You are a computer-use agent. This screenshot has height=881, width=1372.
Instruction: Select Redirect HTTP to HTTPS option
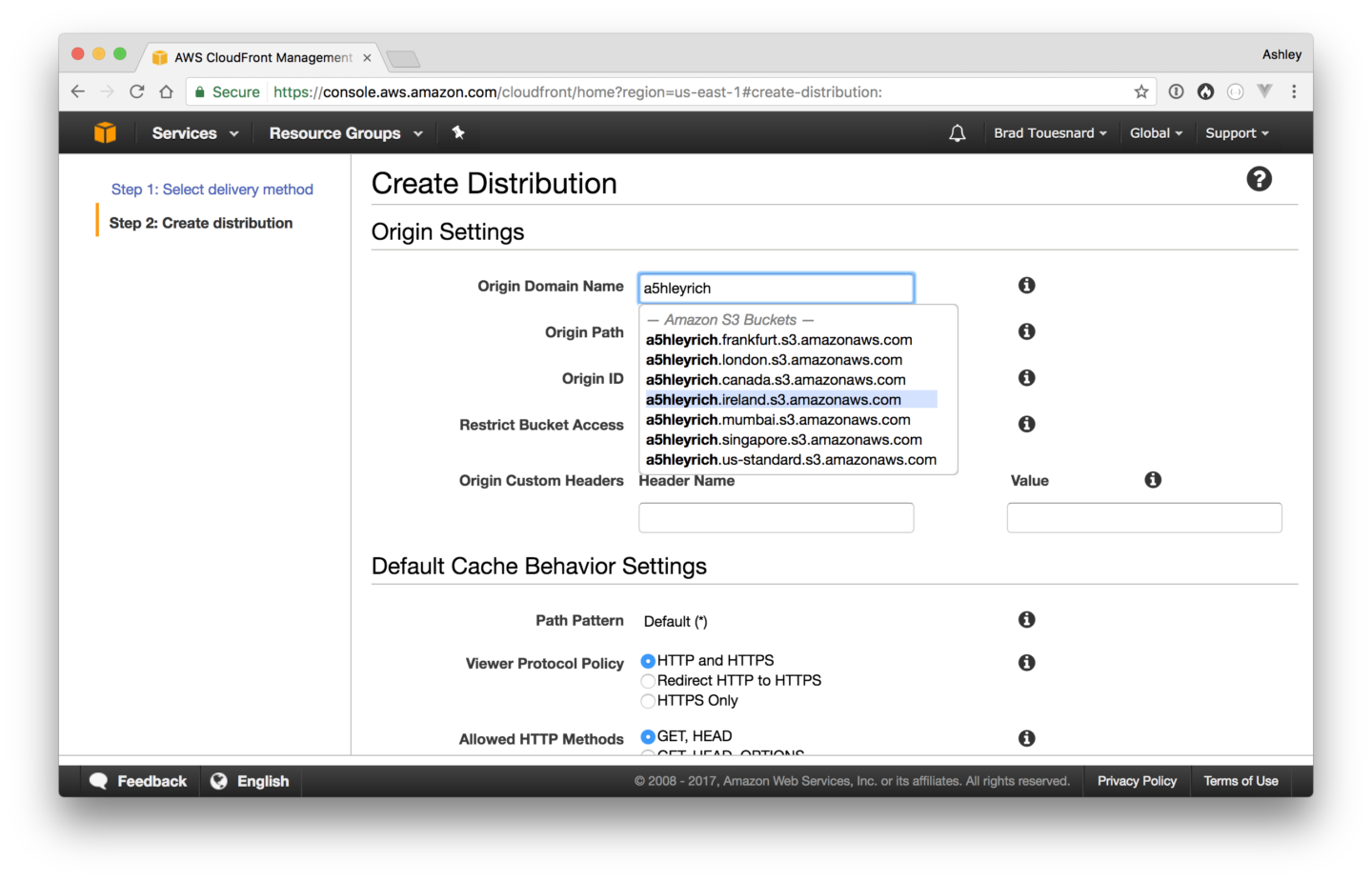[648, 681]
